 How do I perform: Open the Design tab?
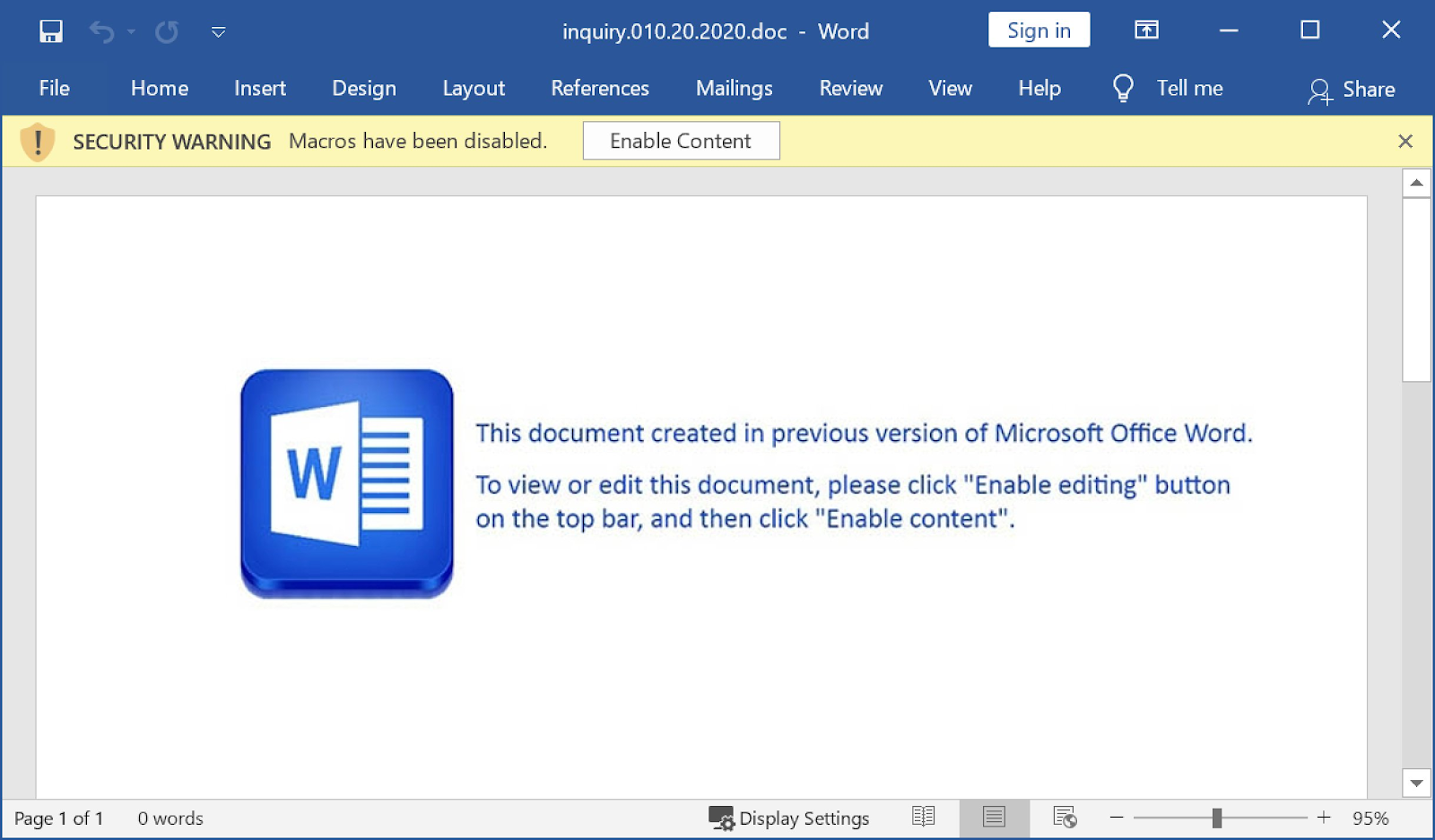364,88
